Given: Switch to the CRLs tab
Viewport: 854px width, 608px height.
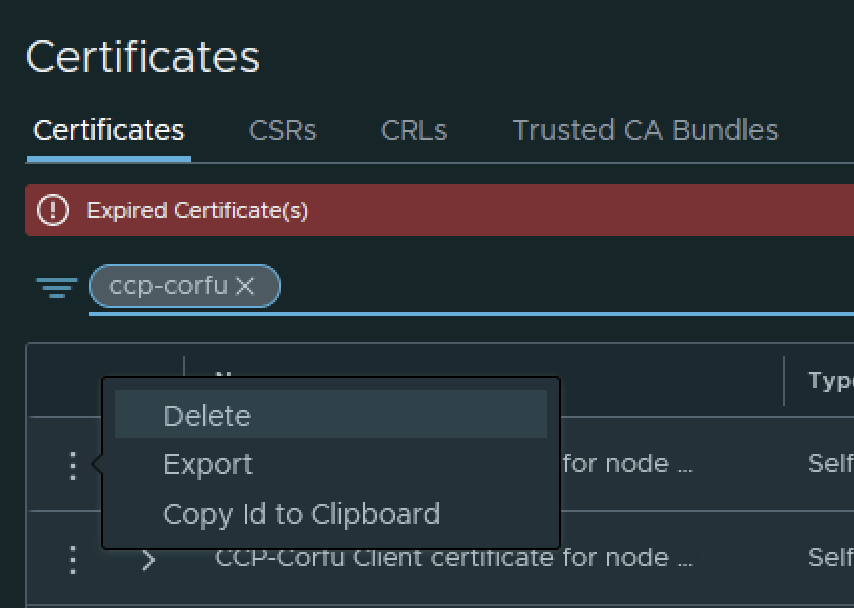Looking at the screenshot, I should click(414, 130).
